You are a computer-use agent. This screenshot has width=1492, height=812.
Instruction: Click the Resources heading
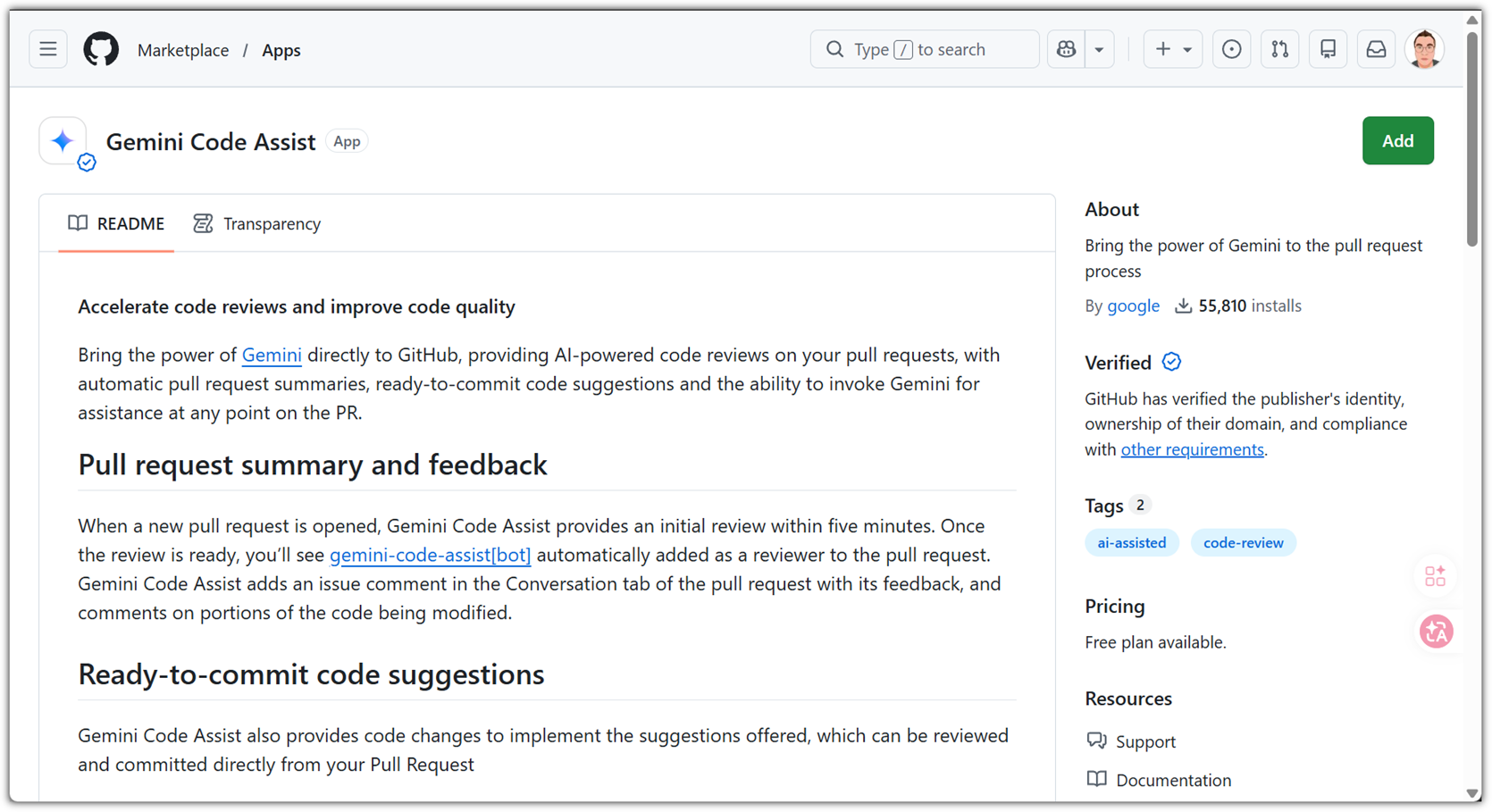[1127, 699]
